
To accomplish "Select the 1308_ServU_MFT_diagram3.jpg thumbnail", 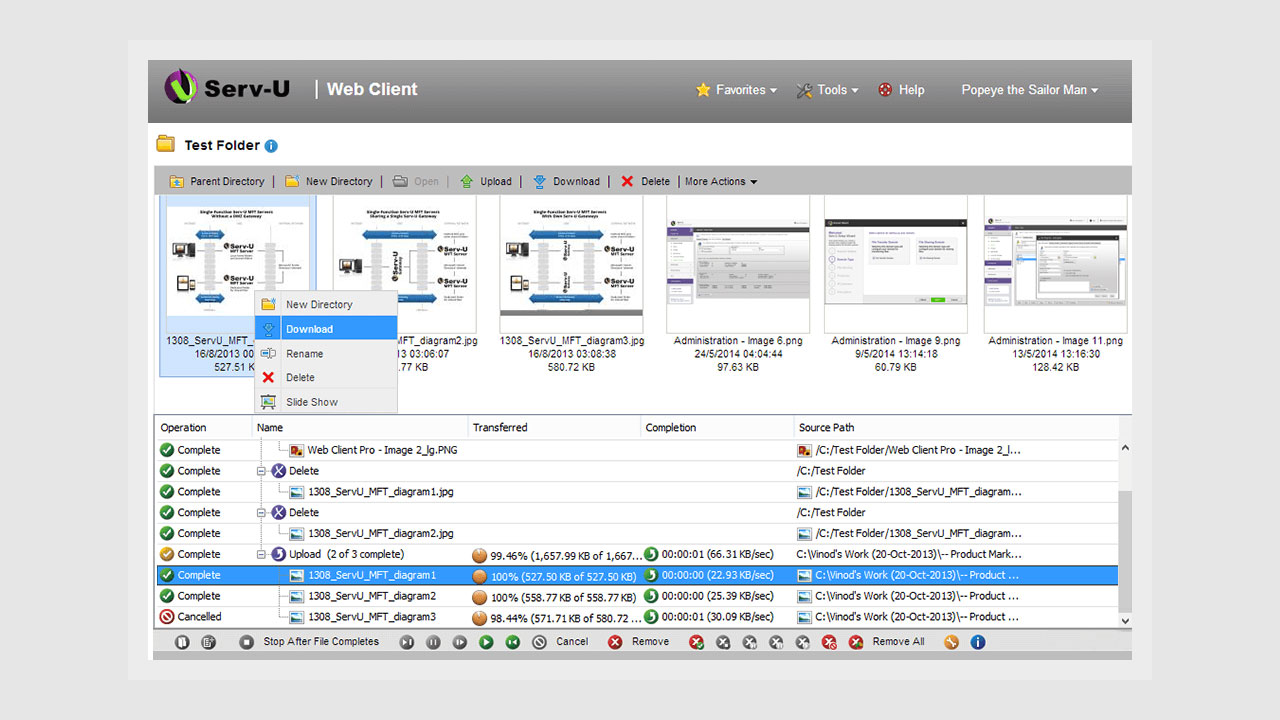I will pos(572,285).
